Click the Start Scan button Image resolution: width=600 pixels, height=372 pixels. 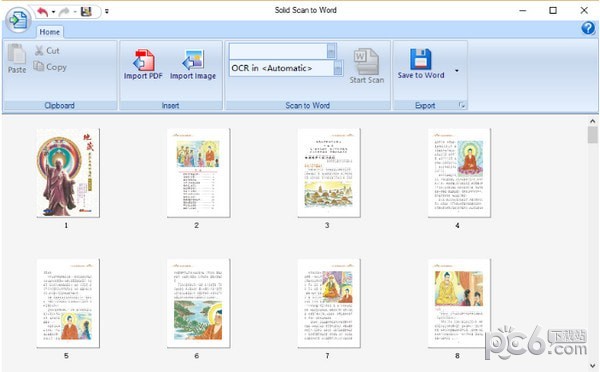click(367, 66)
